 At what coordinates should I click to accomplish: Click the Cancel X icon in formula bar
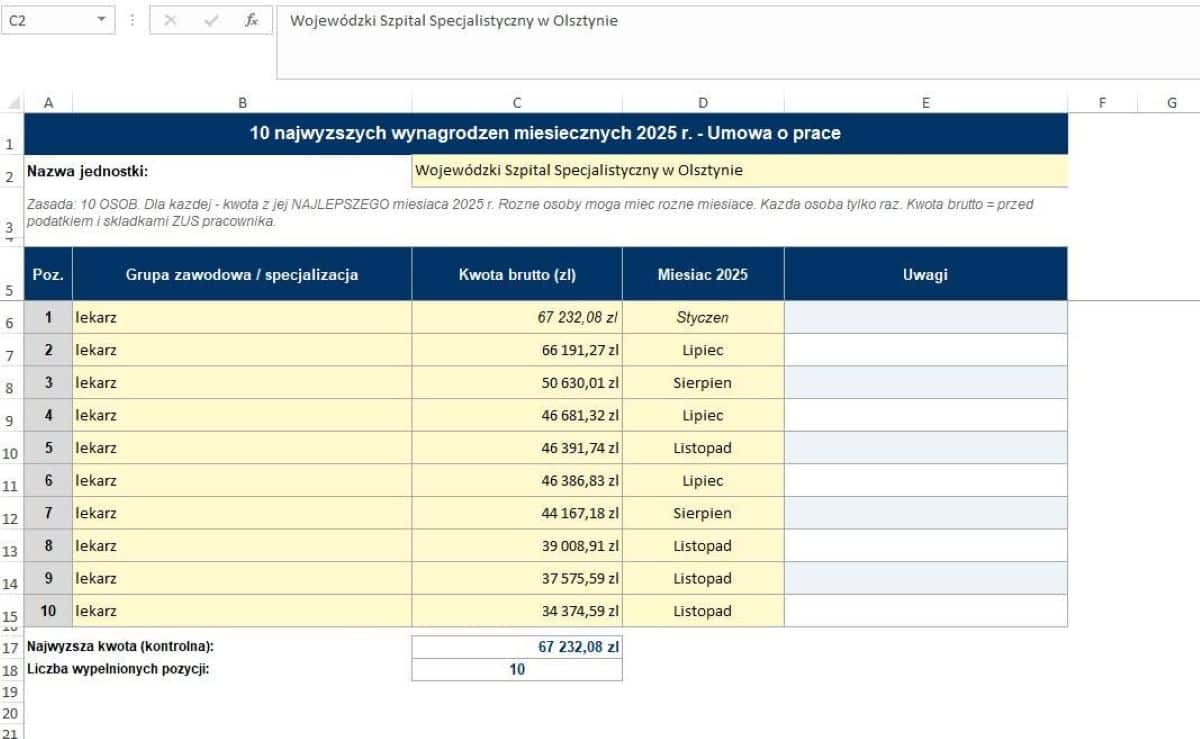[170, 20]
